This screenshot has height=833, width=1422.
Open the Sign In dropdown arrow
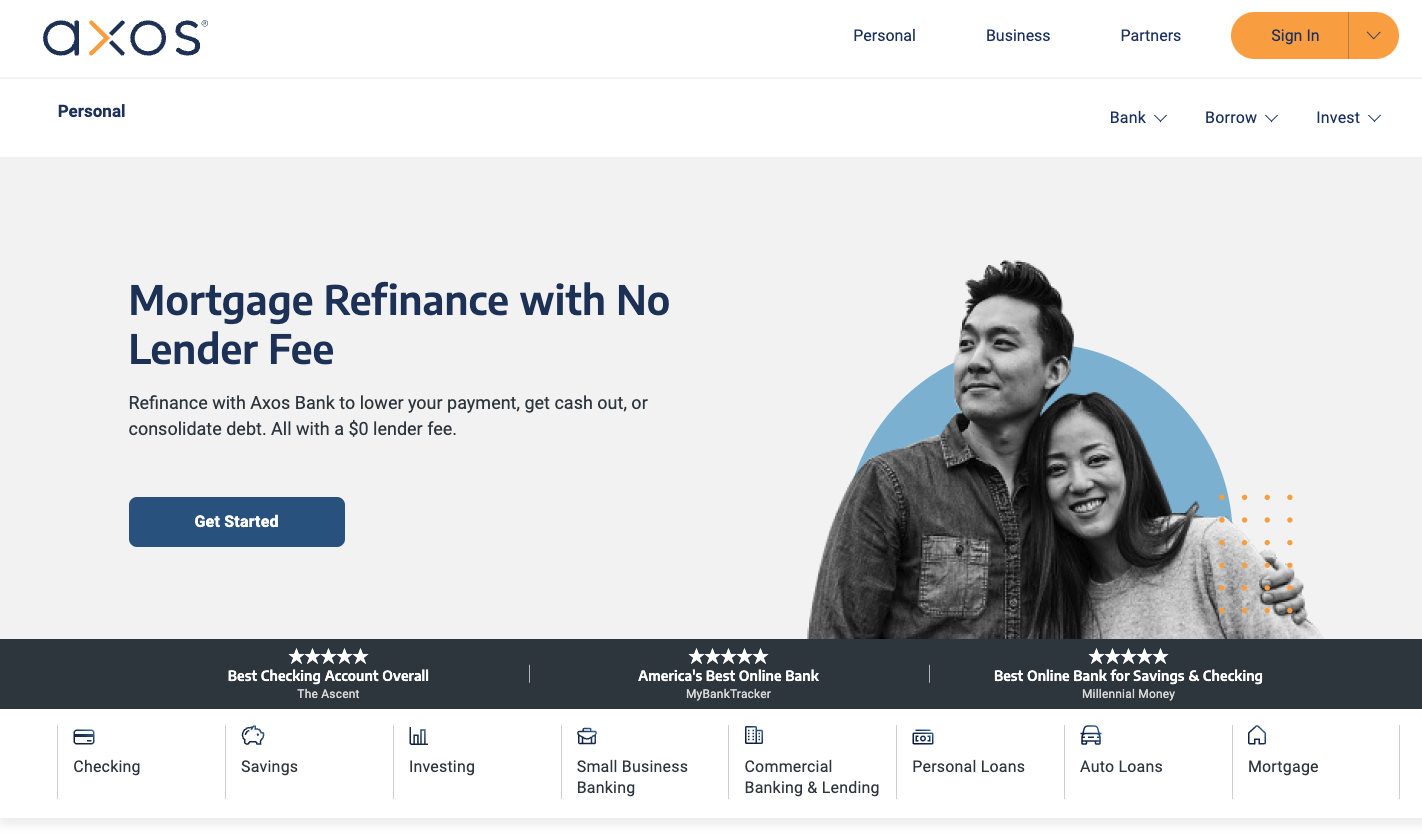tap(1374, 36)
